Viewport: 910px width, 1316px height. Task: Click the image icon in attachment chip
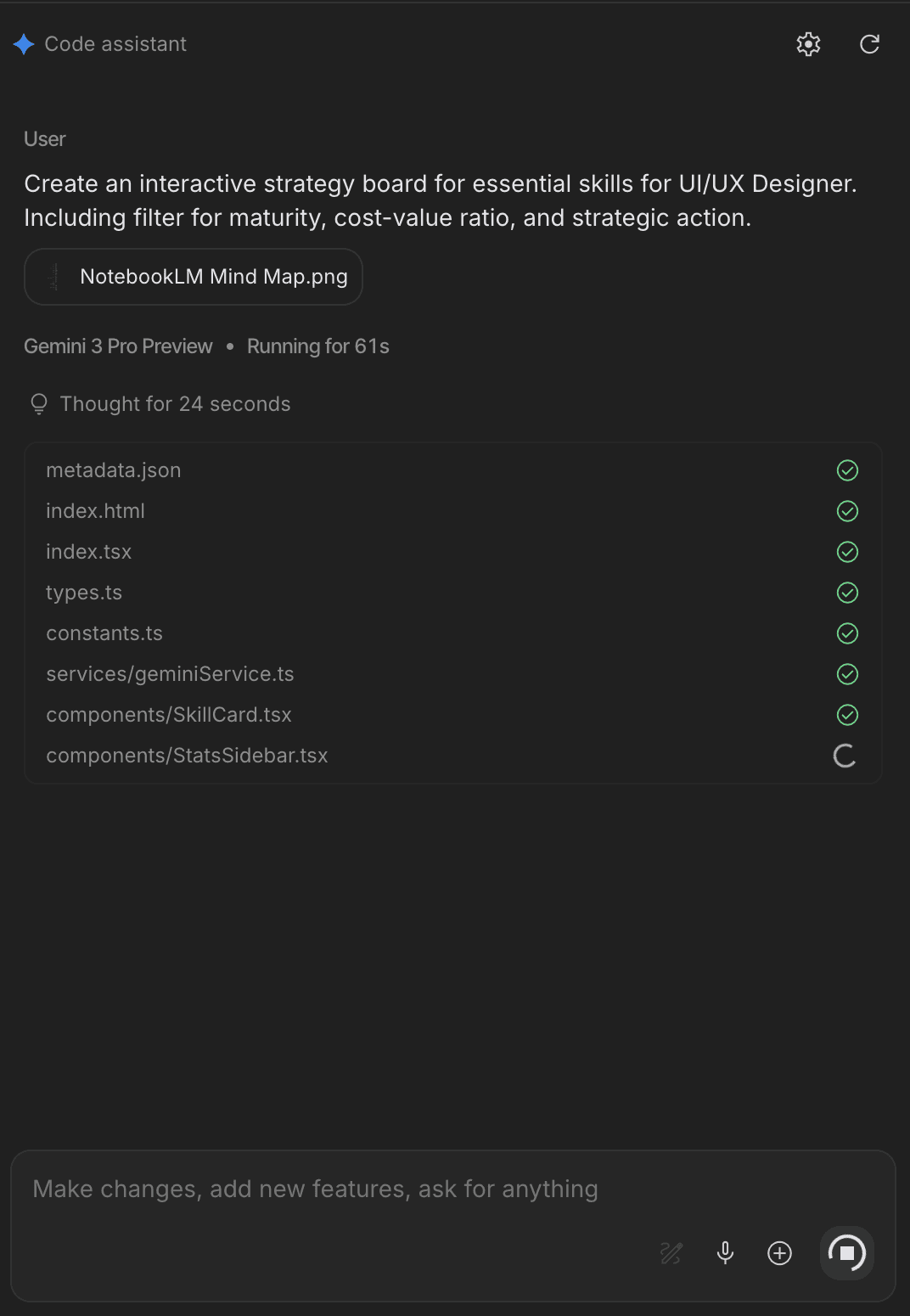(x=54, y=277)
